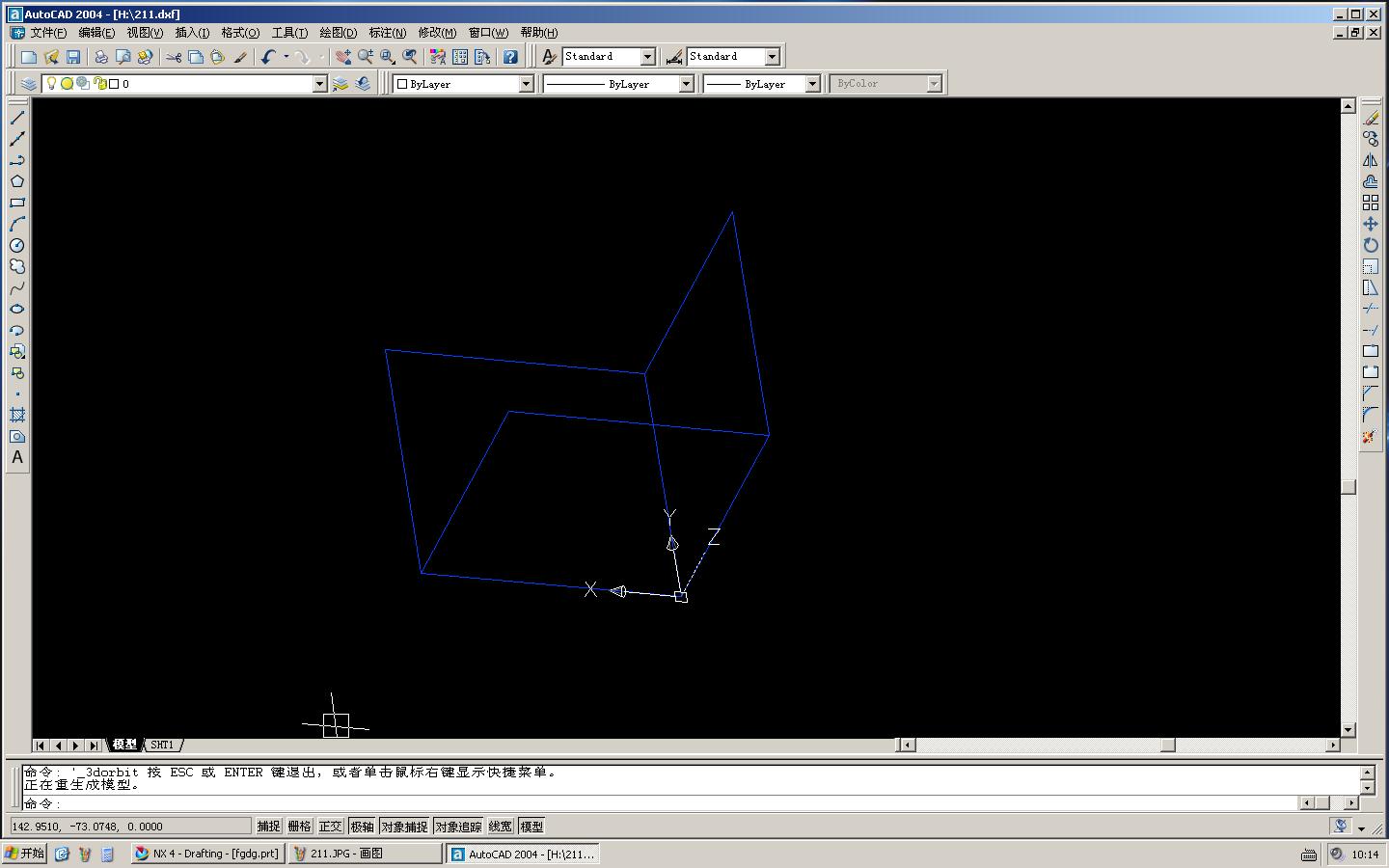Select the Circle tool
Image resolution: width=1389 pixels, height=868 pixels.
[17, 245]
